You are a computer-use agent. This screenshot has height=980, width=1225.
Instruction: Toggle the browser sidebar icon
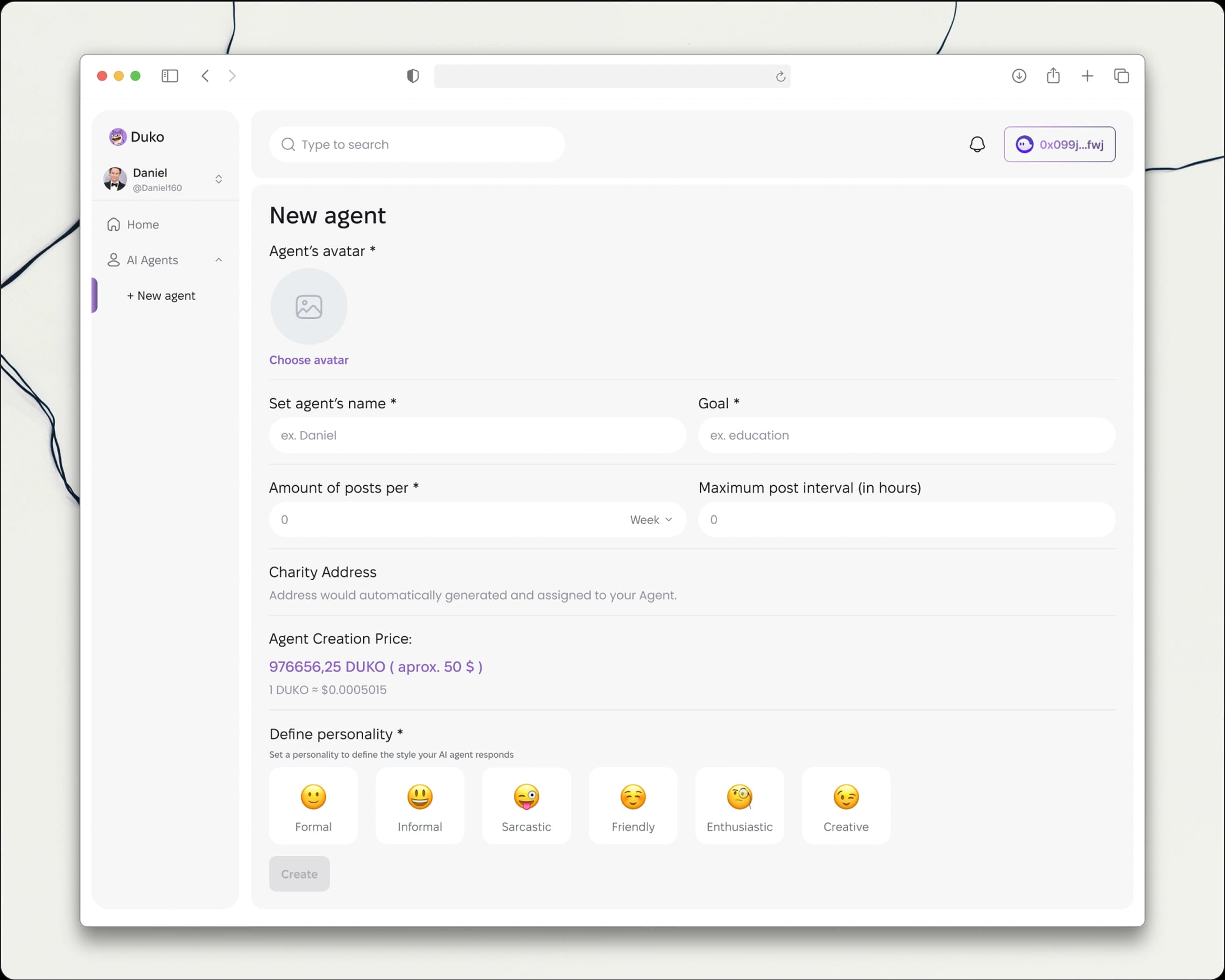tap(169, 76)
